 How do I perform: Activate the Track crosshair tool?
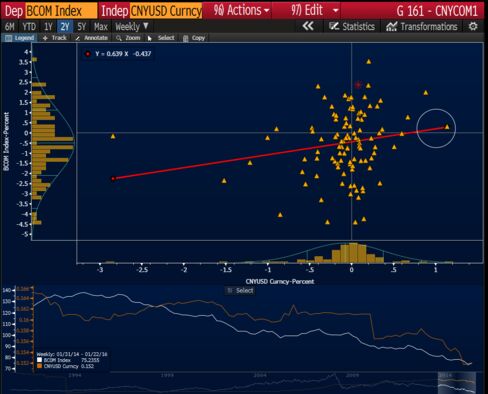(x=55, y=38)
